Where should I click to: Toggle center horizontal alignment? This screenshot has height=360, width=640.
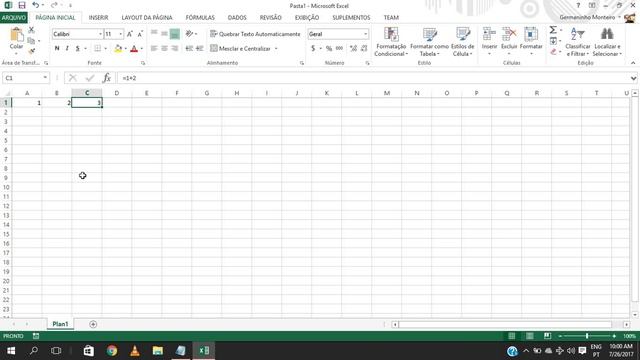click(x=164, y=49)
